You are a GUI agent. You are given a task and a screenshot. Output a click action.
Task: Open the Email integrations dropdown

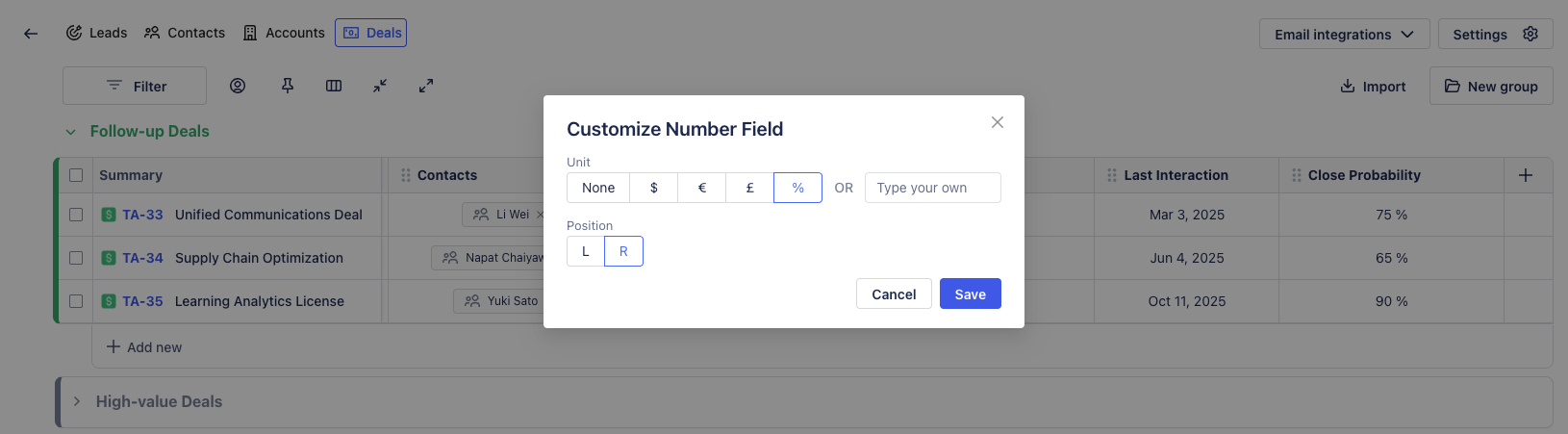pyautogui.click(x=1344, y=35)
